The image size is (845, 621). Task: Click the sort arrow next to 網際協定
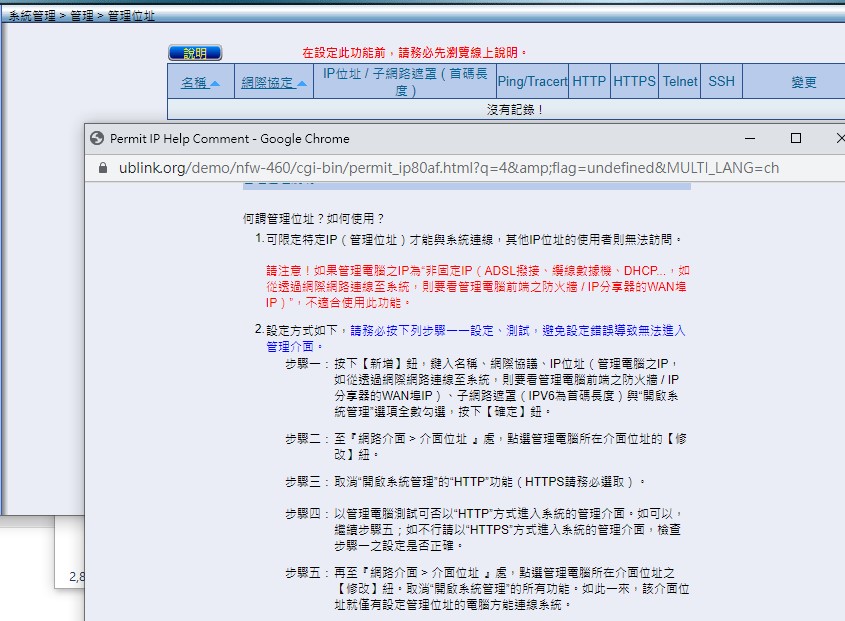[300, 83]
